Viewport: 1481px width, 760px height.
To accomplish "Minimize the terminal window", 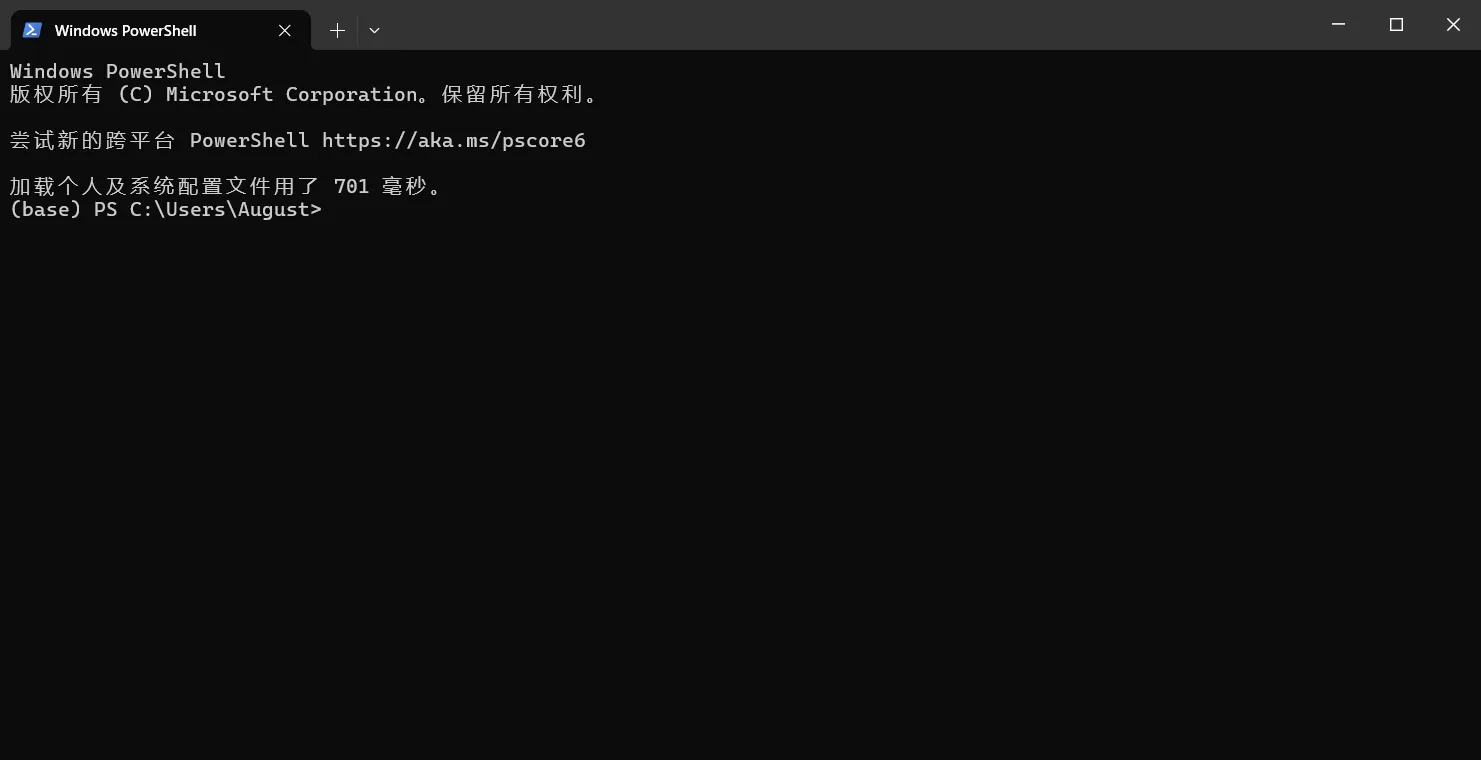I will tap(1339, 25).
